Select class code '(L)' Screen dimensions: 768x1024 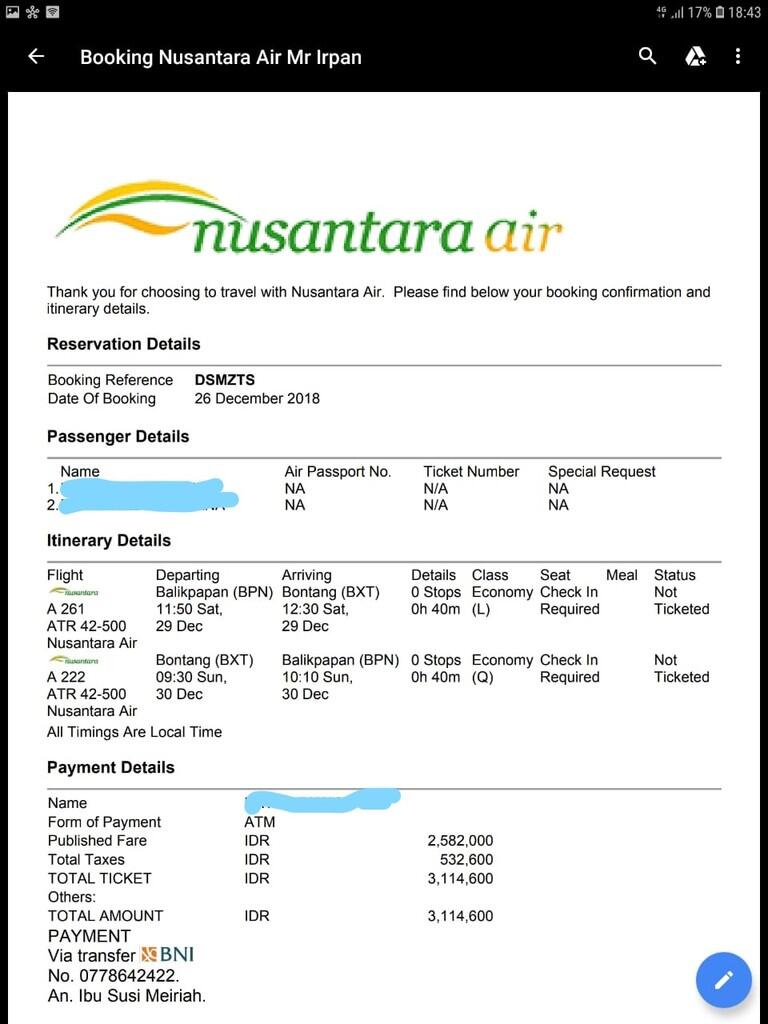click(481, 609)
